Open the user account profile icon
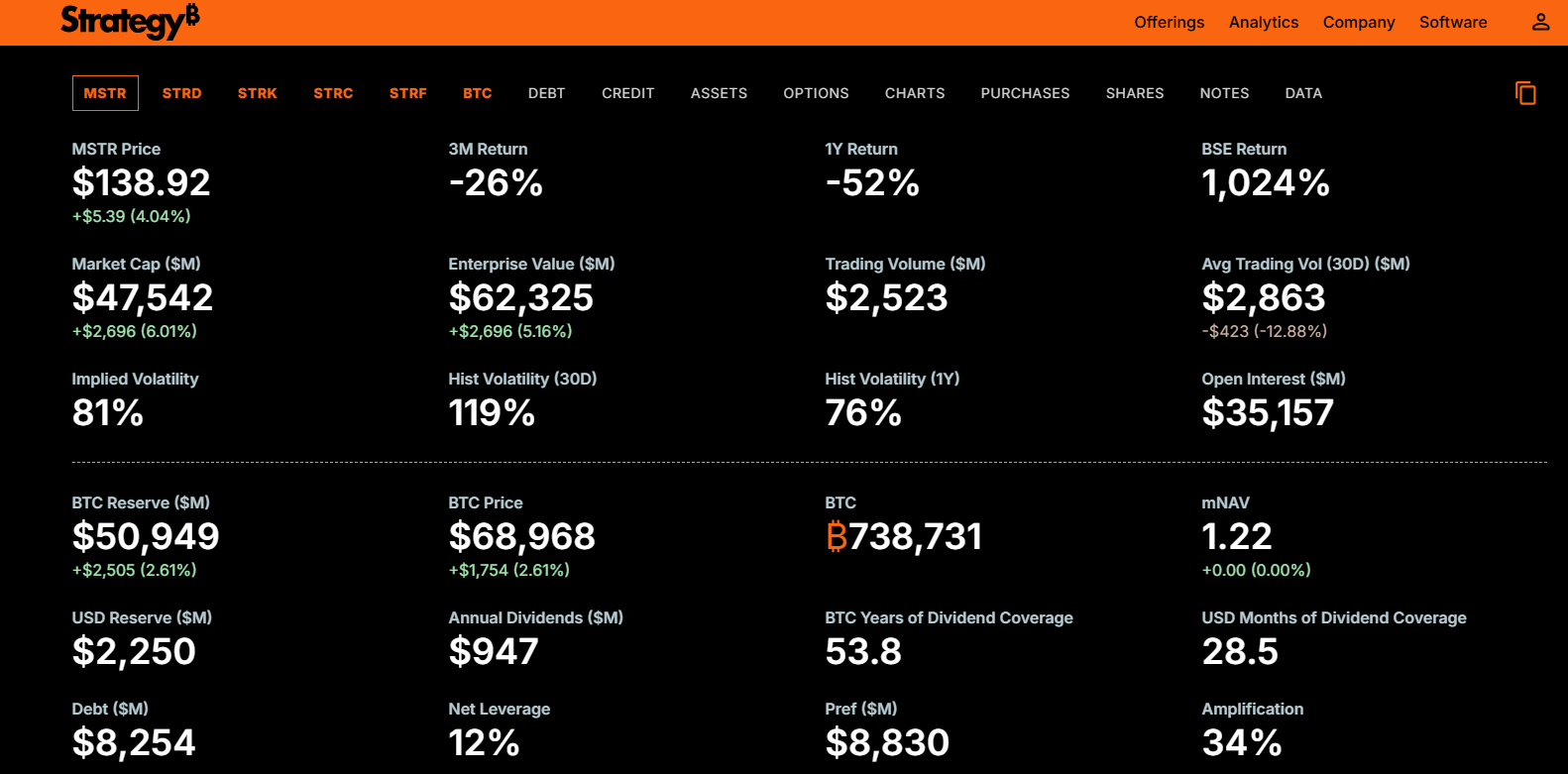This screenshot has height=774, width=1568. click(1540, 22)
